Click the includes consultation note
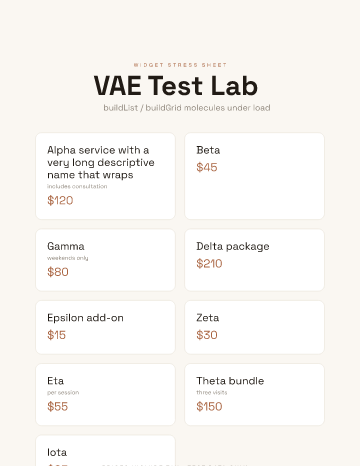Viewport: 360px width, 466px height. point(77,186)
